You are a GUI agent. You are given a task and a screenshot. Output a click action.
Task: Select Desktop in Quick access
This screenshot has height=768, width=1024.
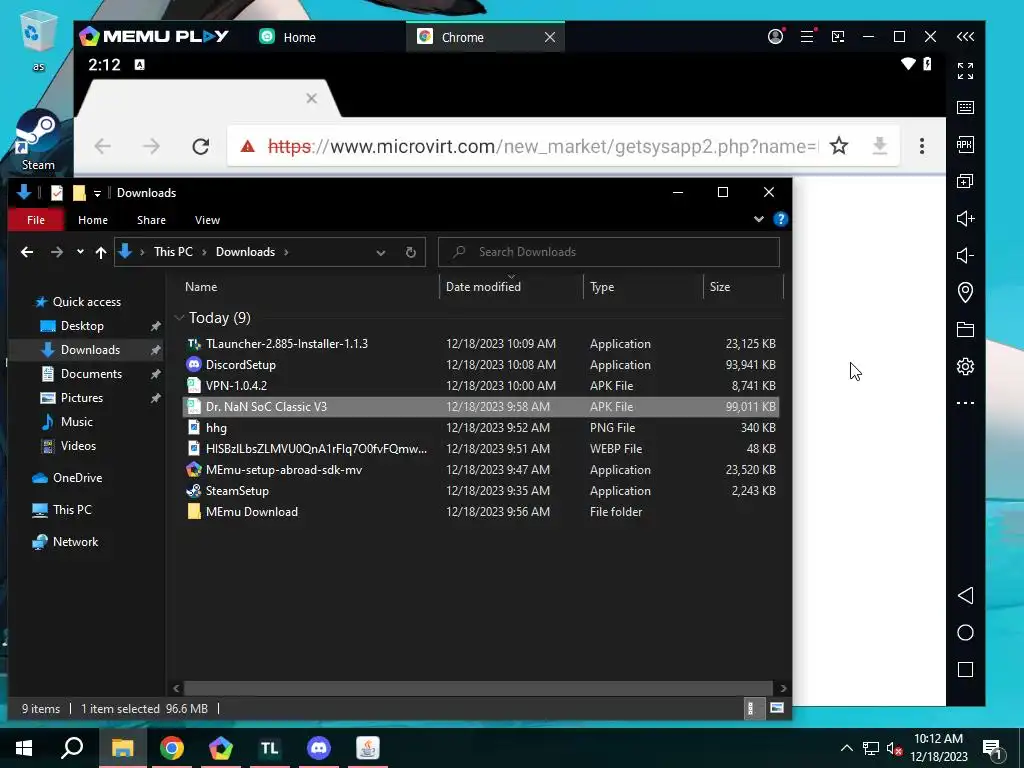(82, 326)
